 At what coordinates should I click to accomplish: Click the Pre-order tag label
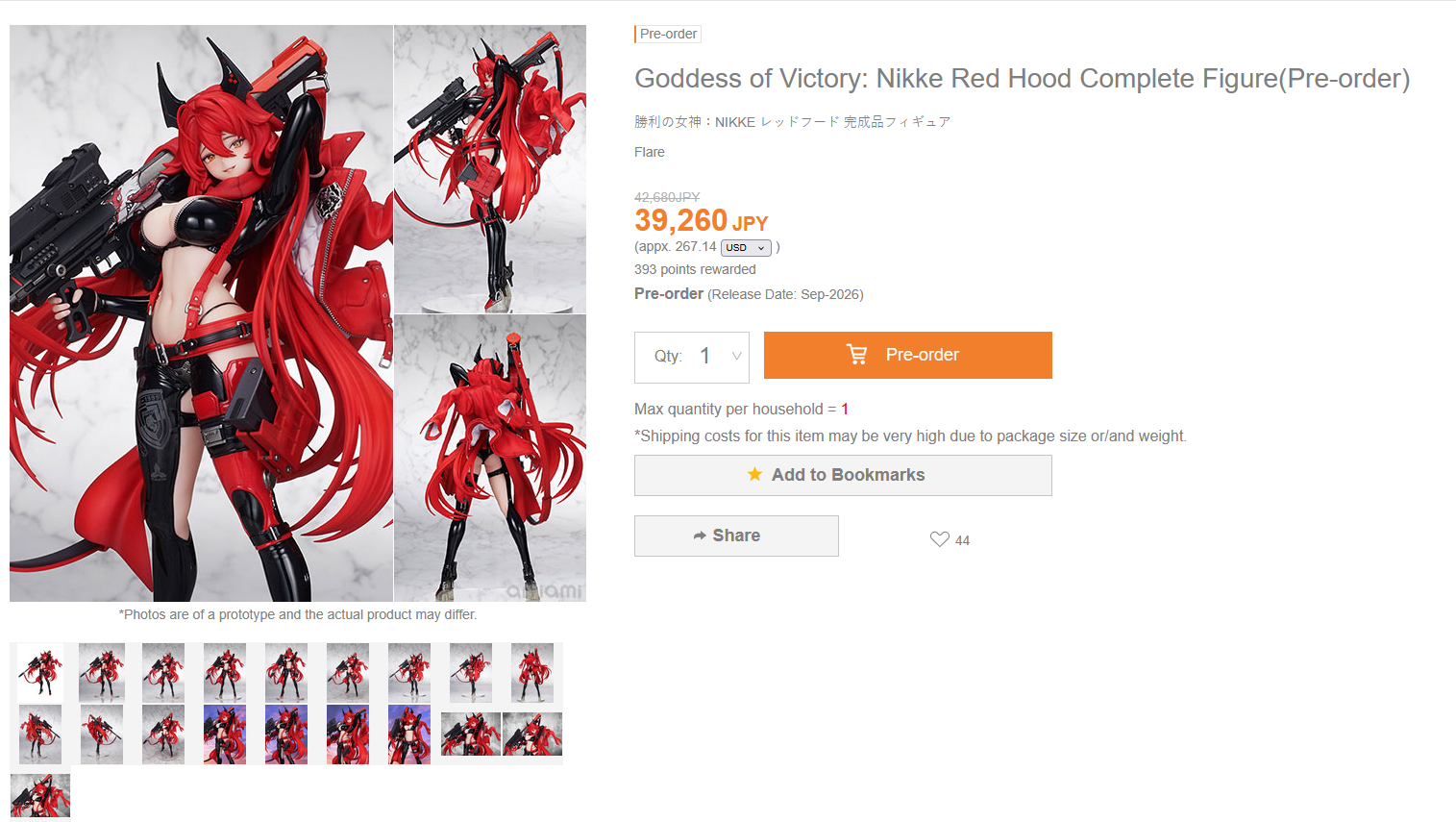click(x=668, y=34)
